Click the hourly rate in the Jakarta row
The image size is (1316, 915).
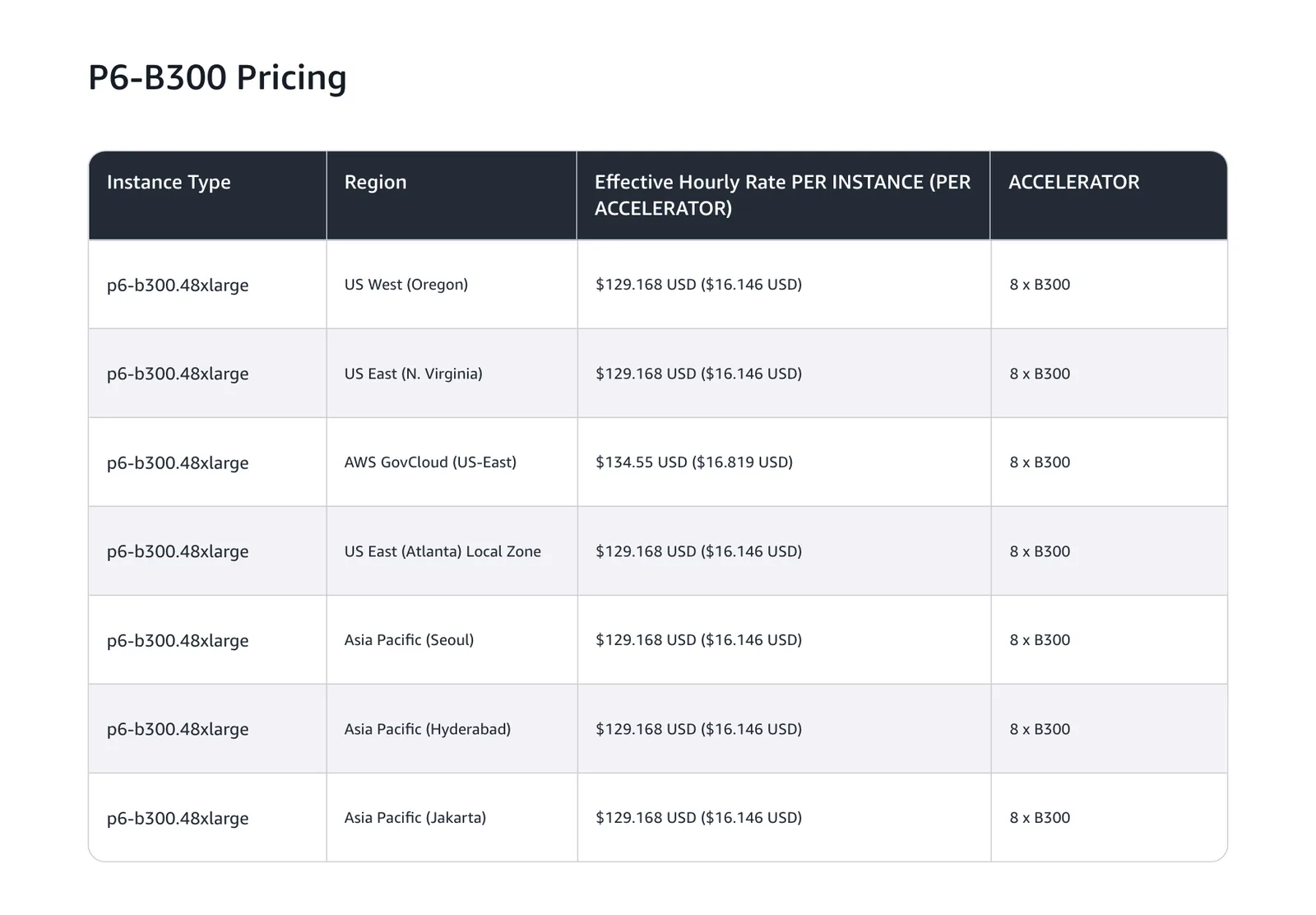(x=698, y=818)
